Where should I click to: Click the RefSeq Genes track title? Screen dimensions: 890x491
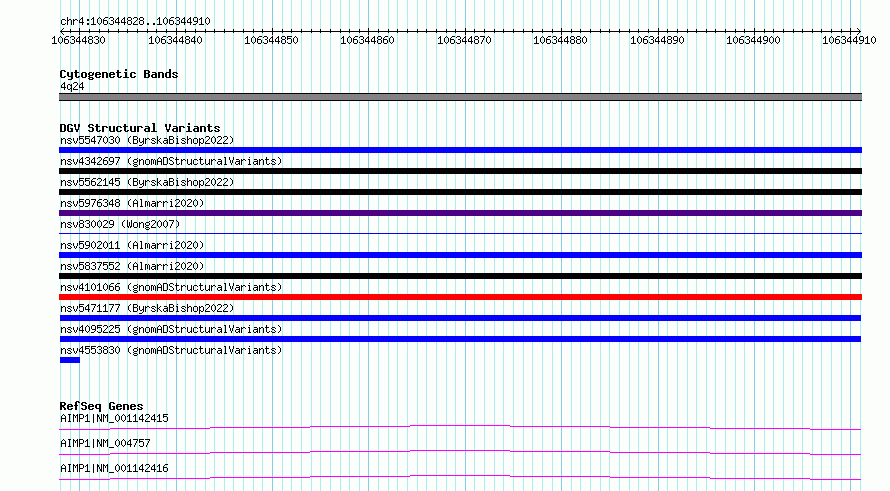pos(102,406)
